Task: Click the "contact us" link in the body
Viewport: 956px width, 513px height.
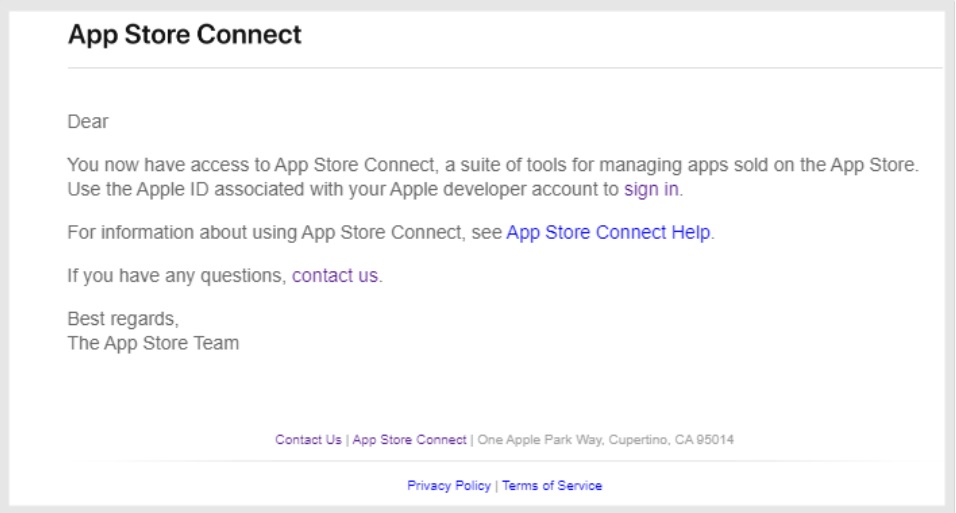Action: [x=335, y=276]
